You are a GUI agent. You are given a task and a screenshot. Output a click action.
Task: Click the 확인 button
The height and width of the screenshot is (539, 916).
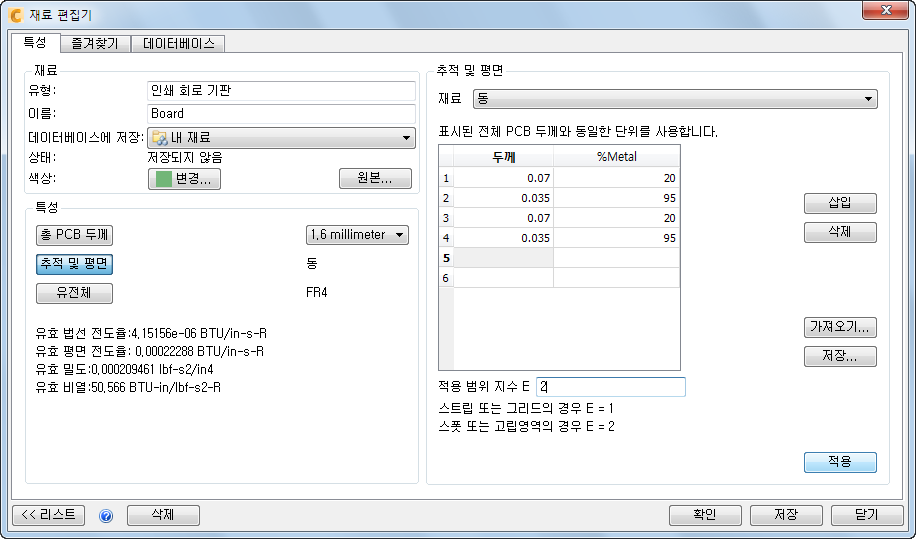coord(705,515)
